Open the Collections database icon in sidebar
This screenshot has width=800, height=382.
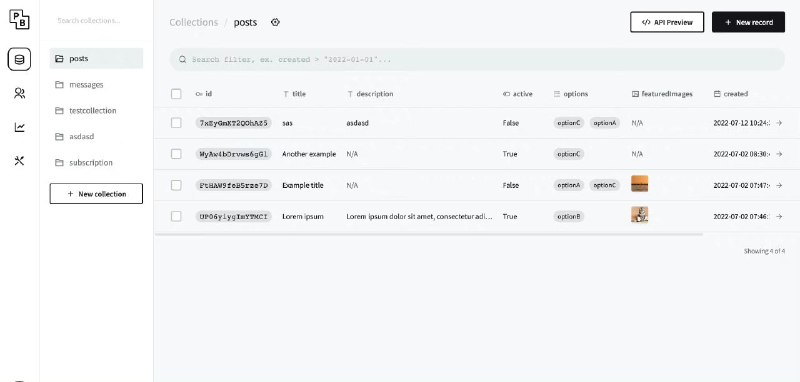point(19,60)
